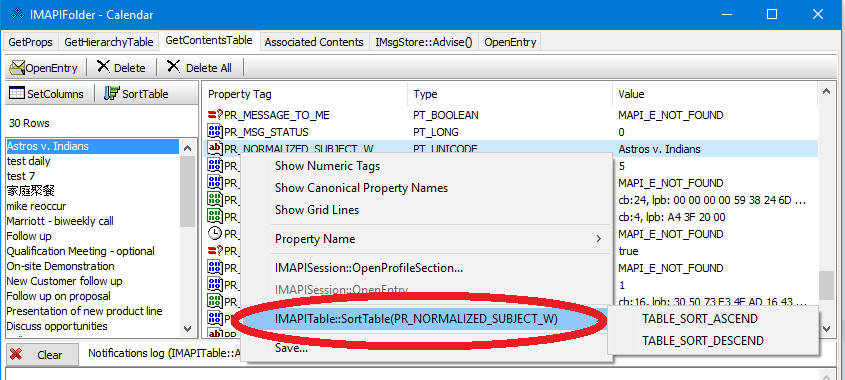Image resolution: width=845 pixels, height=380 pixels.
Task: Select Marriott - biweekly call row
Action: 93,221
